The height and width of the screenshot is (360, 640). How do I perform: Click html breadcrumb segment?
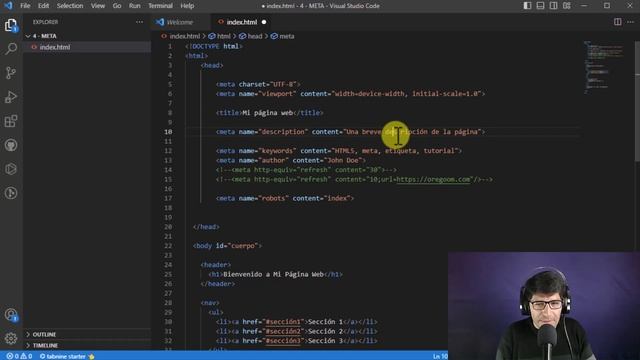(x=223, y=36)
